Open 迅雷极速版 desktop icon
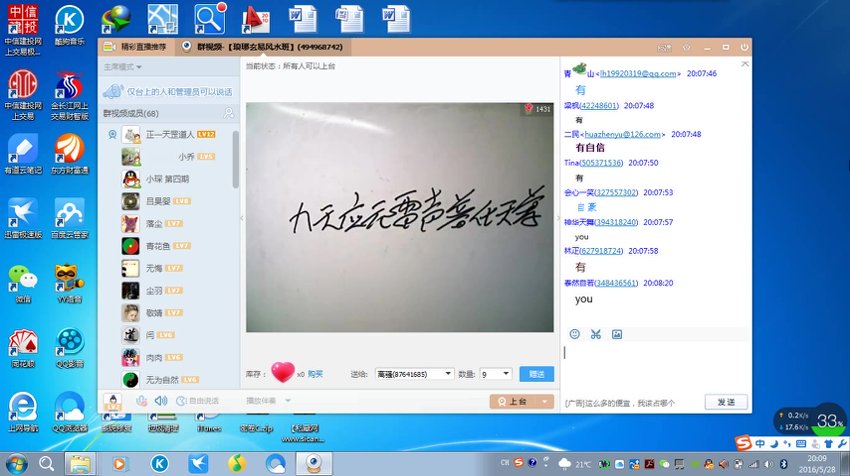The width and height of the screenshot is (850, 476). [23, 218]
